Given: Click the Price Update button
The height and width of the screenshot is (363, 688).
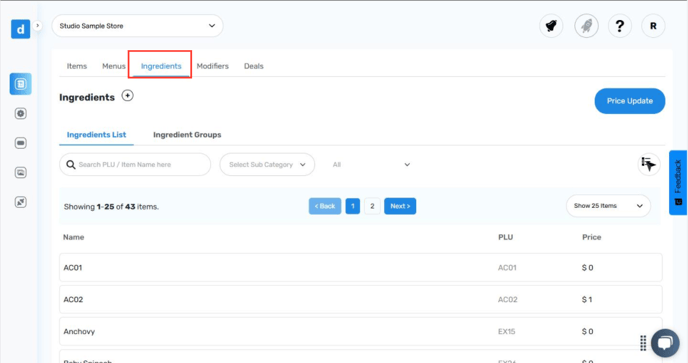Looking at the screenshot, I should [630, 101].
